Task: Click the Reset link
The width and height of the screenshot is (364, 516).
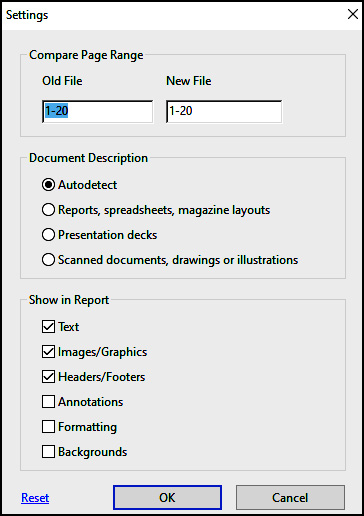Action: (x=35, y=498)
